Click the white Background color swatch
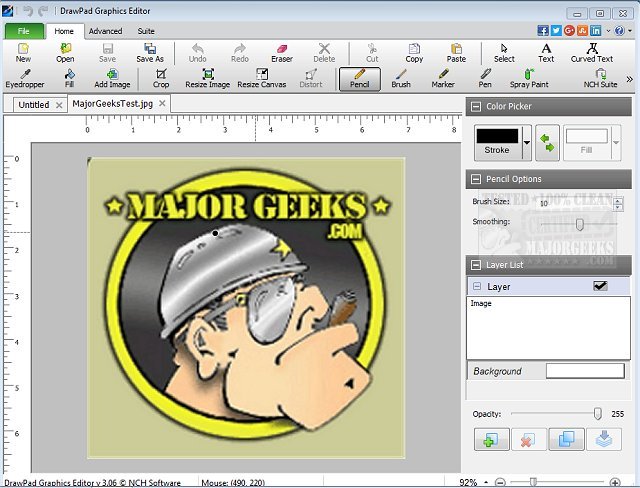This screenshot has width=640, height=488. coord(585,371)
